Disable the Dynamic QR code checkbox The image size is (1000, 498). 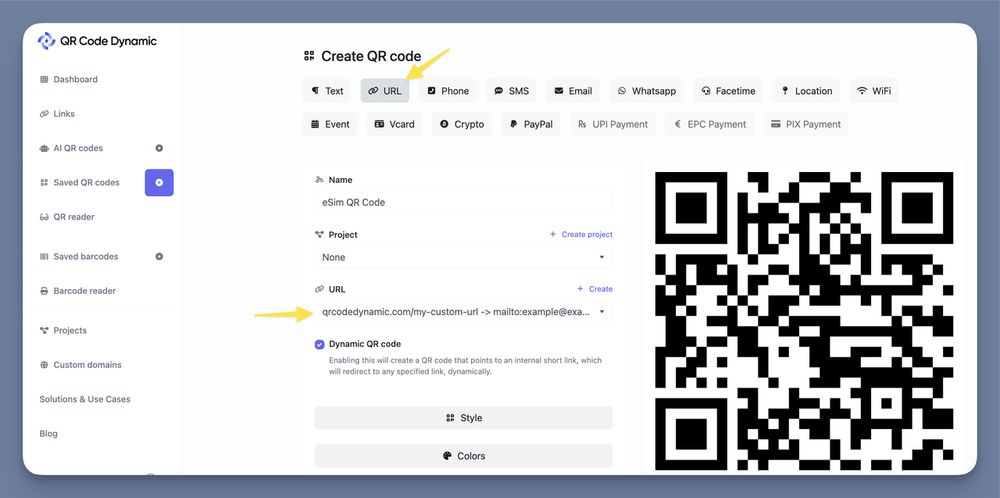click(x=320, y=344)
